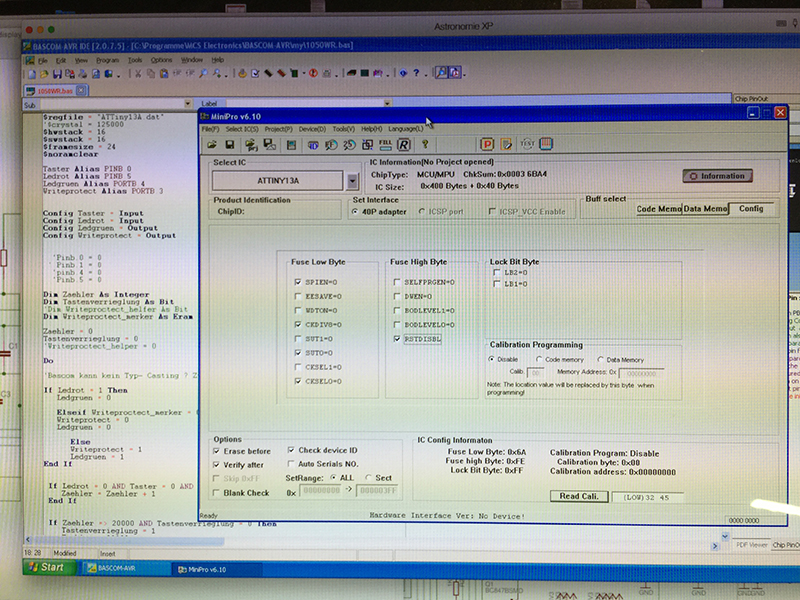Toggle the RSTDISBL fuse checkbox
Screen dimensions: 800x600
tap(397, 339)
